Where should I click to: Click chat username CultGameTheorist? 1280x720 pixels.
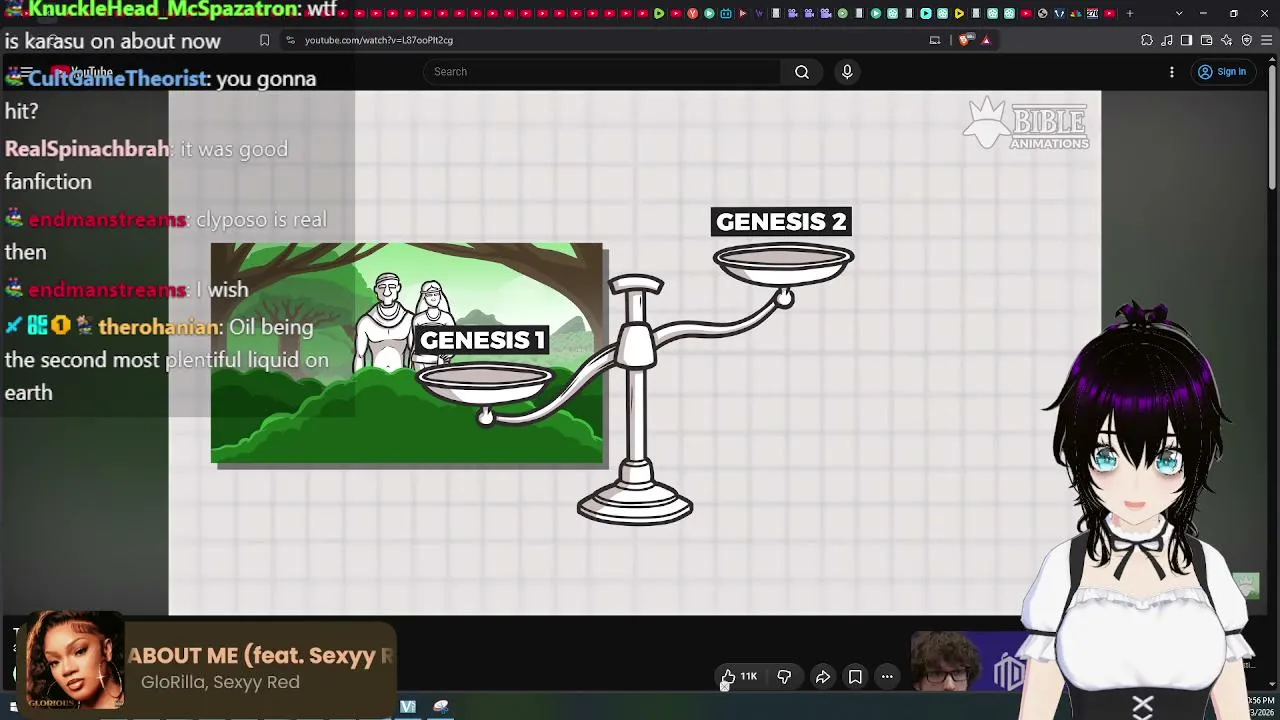(119, 79)
